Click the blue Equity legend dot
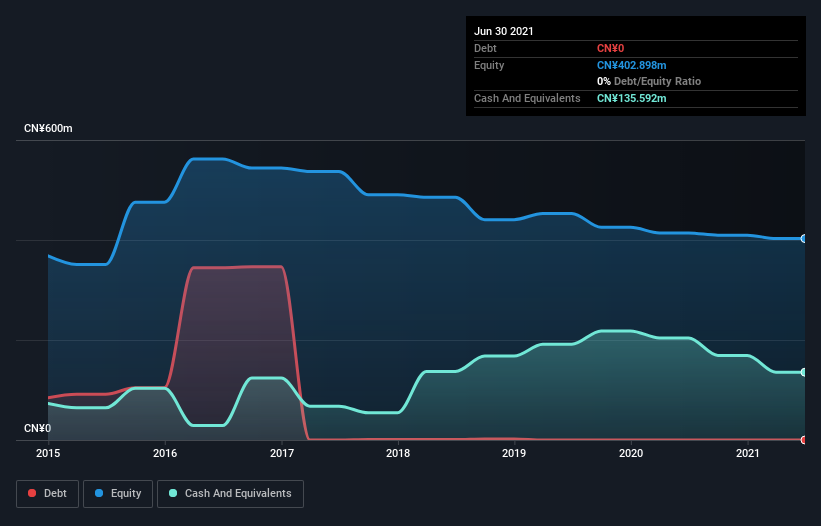The height and width of the screenshot is (526, 821). tap(99, 493)
